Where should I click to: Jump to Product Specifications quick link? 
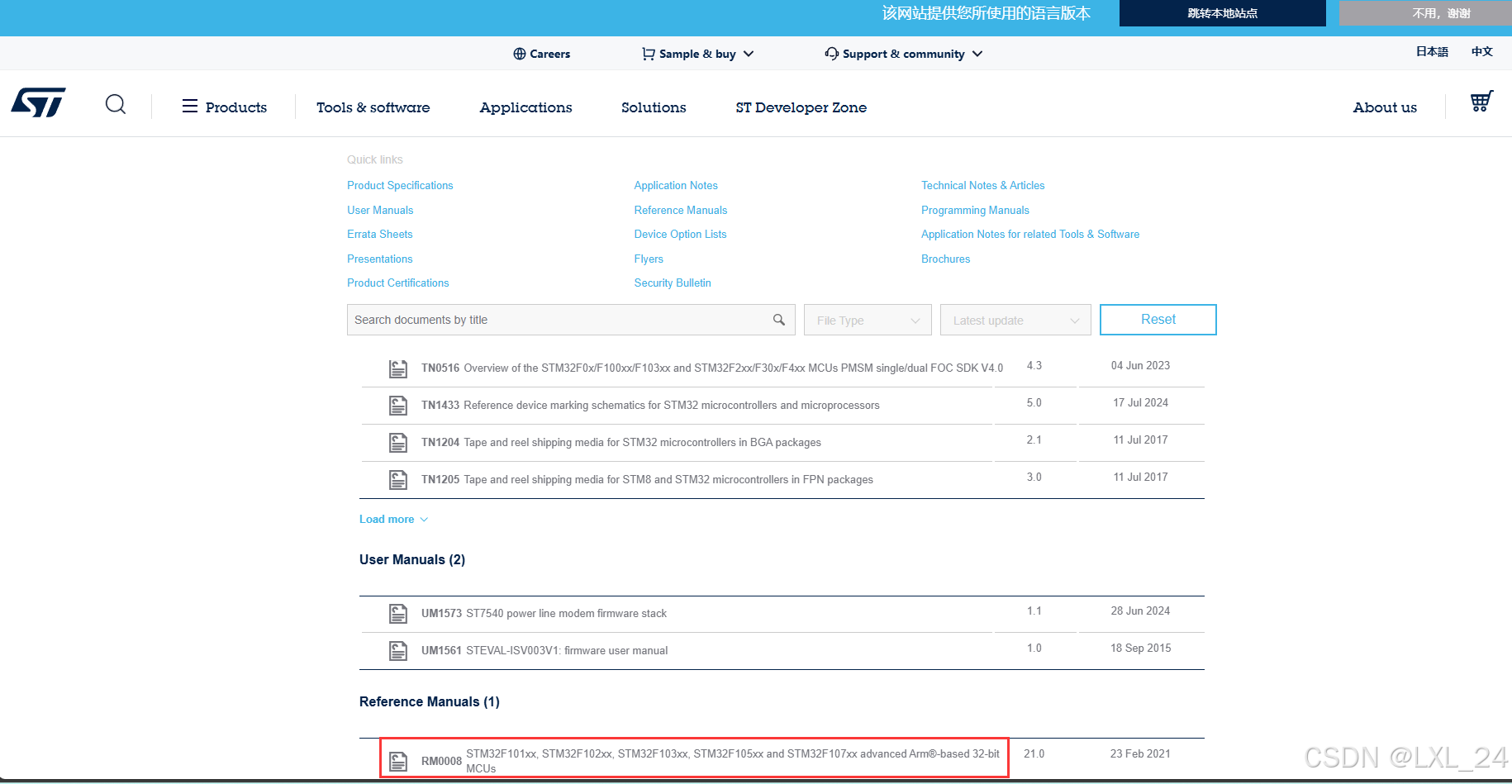point(400,186)
